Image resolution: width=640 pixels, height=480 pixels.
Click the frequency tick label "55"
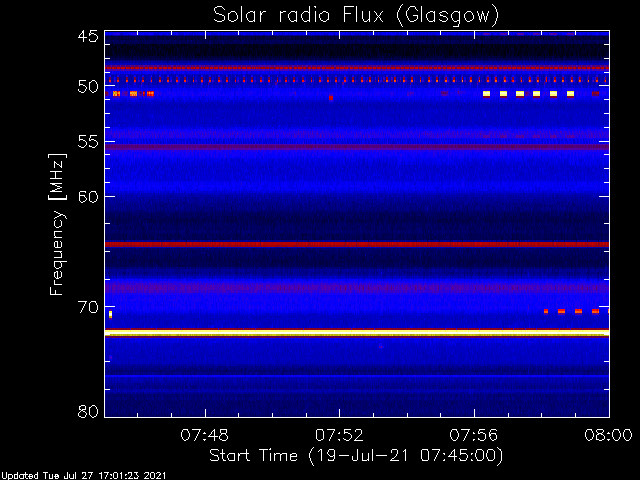(x=88, y=142)
